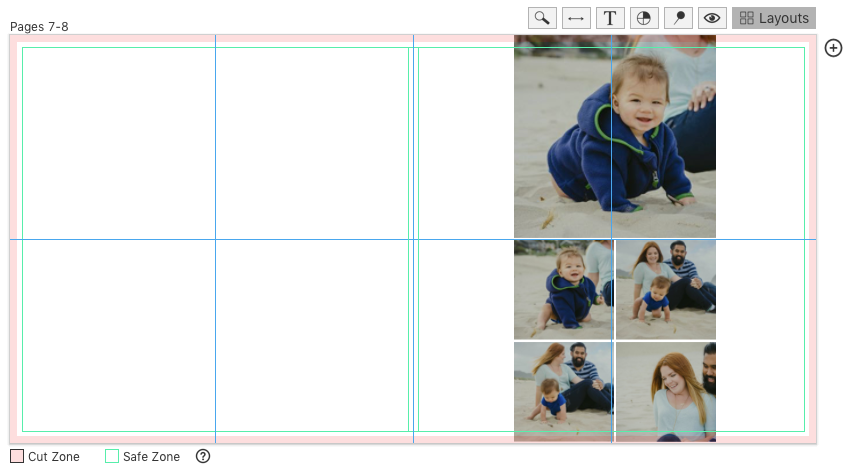The height and width of the screenshot is (473, 850).
Task: Click the Safe Zone green swatch
Action: (x=112, y=456)
